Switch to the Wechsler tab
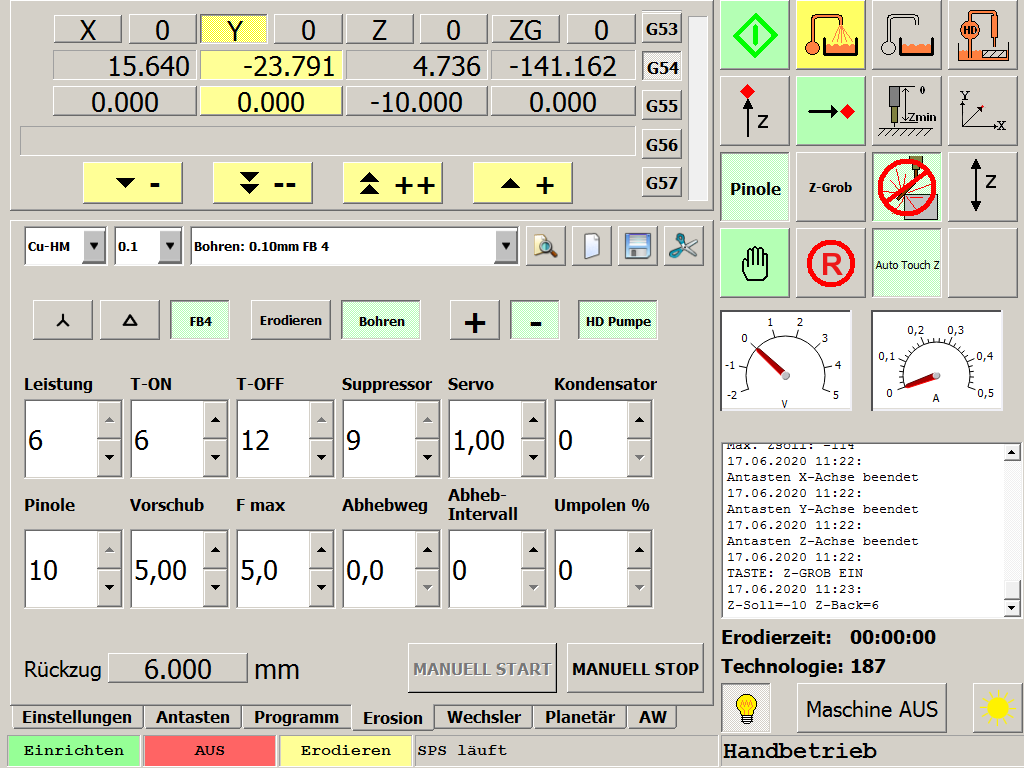This screenshot has width=1024, height=768. tap(483, 717)
